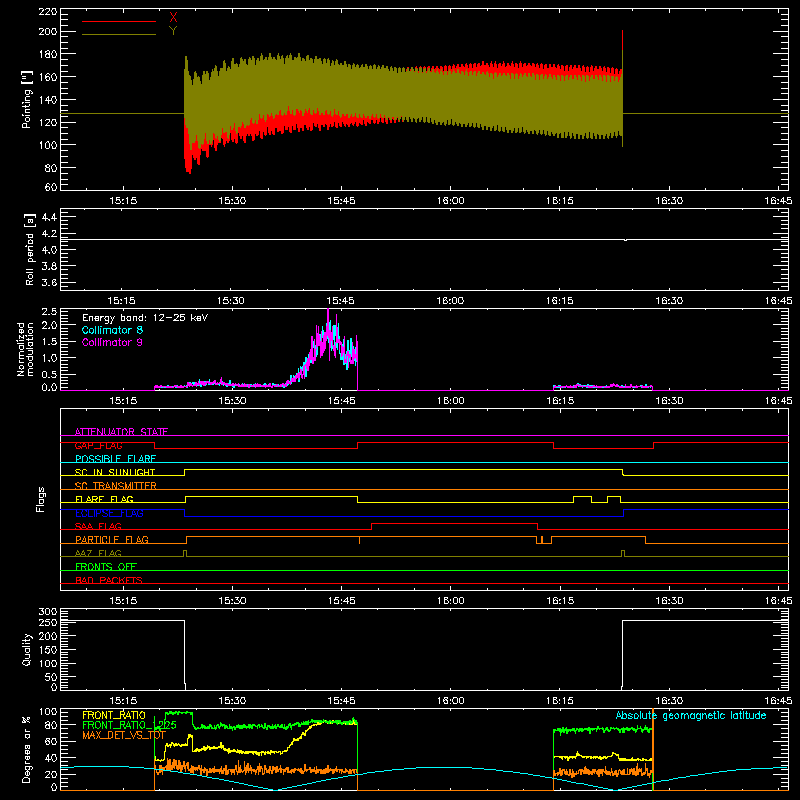
Task: Click the 'Quality' vertical axis title
Action: (x=27, y=649)
